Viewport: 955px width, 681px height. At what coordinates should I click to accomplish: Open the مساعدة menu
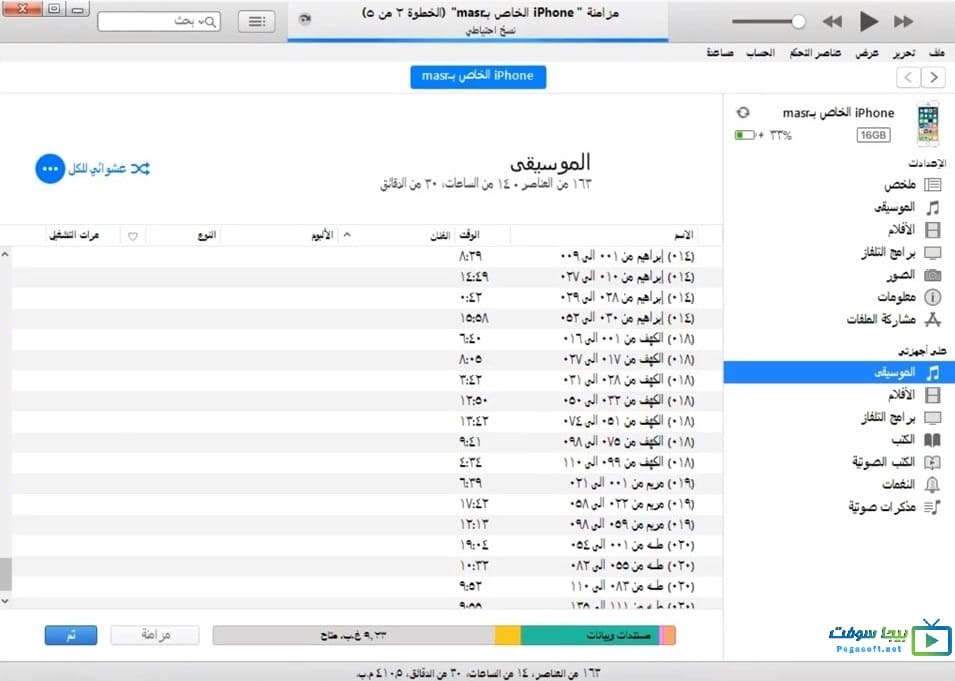719,53
